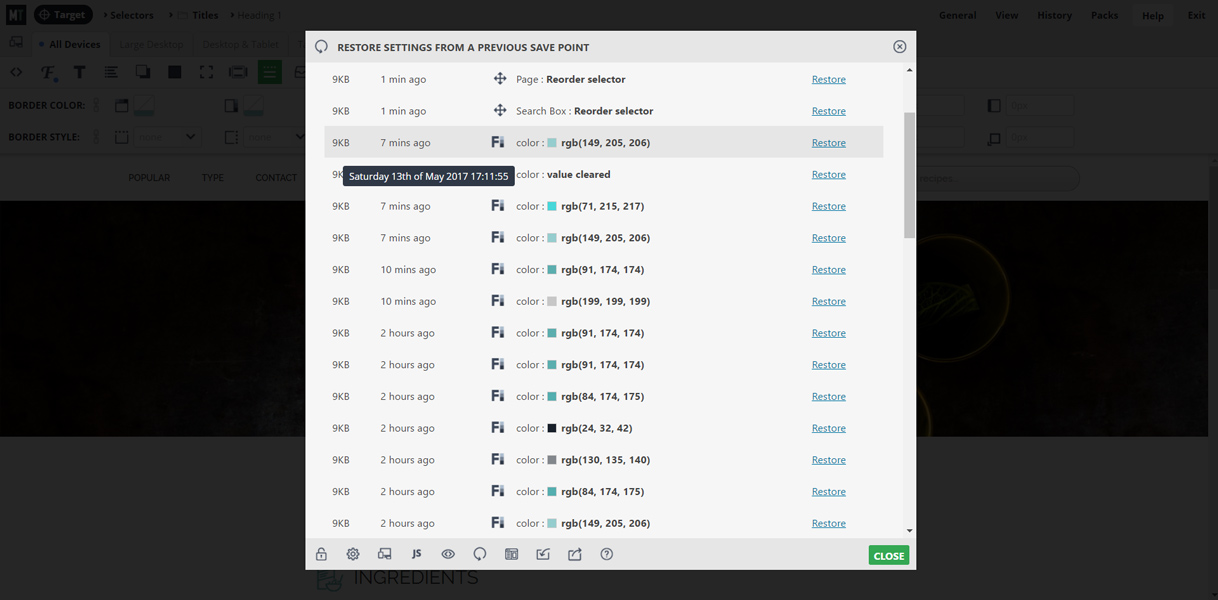This screenshot has width=1218, height=600.
Task: Click the dark swatch next to rgb(24, 32, 42)
Action: pyautogui.click(x=551, y=428)
